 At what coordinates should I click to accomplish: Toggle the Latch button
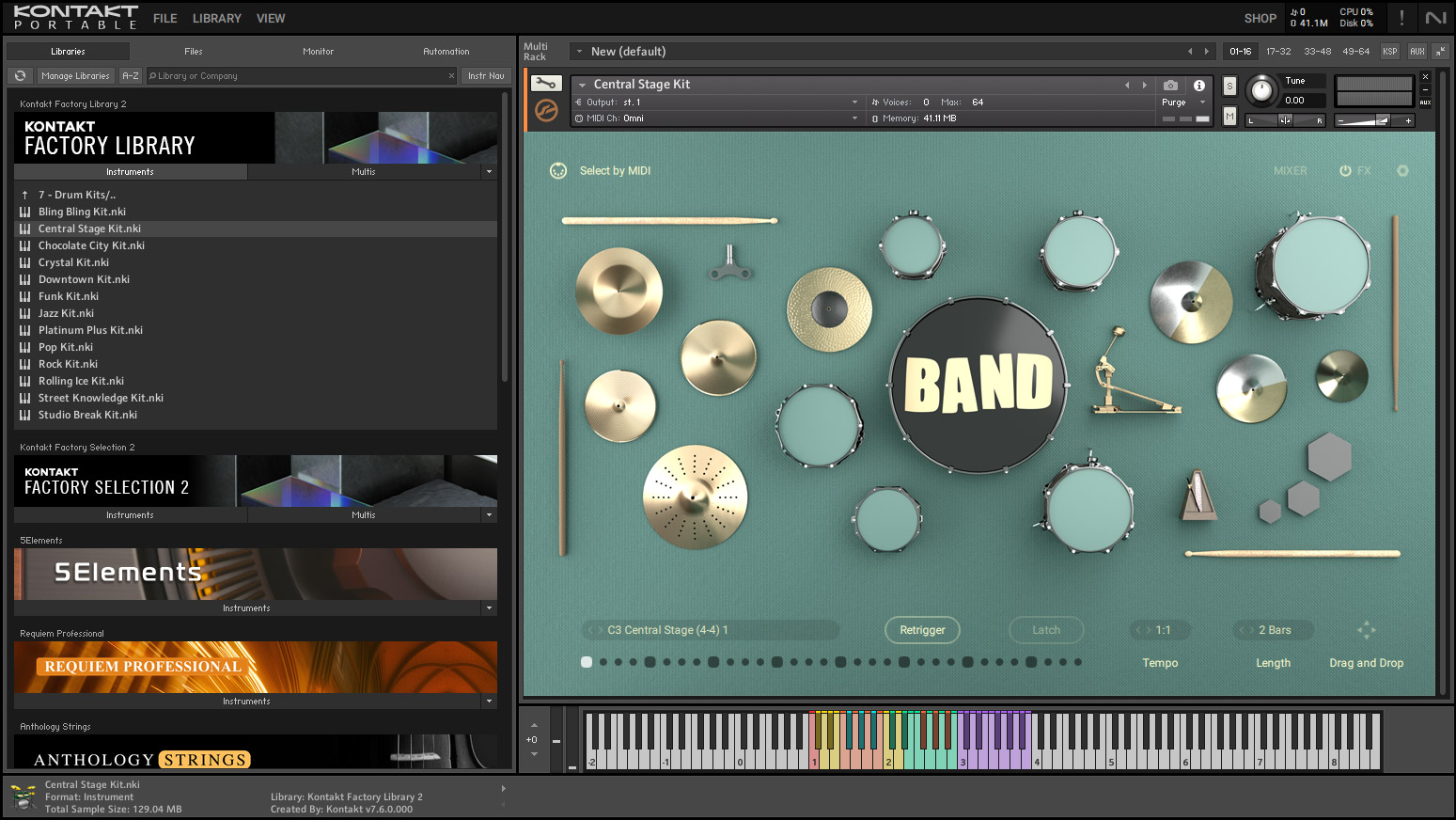(x=1046, y=630)
